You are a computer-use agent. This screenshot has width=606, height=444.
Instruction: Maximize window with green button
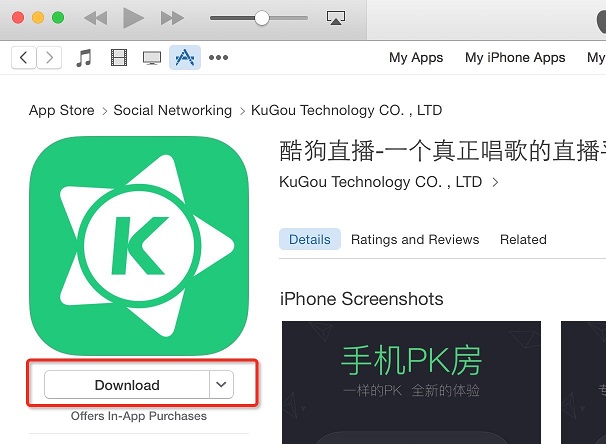(58, 18)
